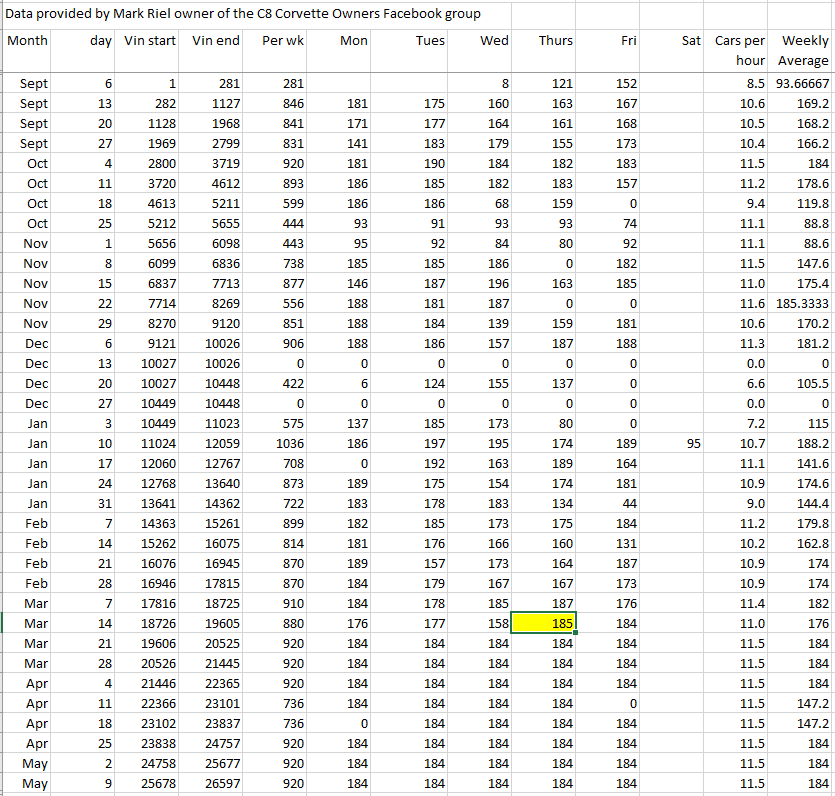The height and width of the screenshot is (796, 835).
Task: Select the Vin start cell showing 10449 for Jan 3
Action: point(150,423)
